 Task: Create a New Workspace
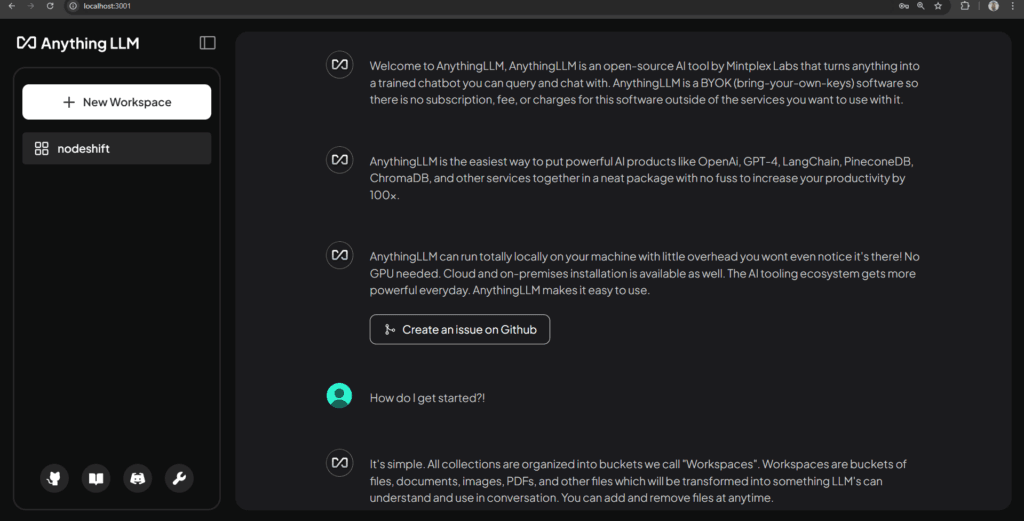coord(117,102)
